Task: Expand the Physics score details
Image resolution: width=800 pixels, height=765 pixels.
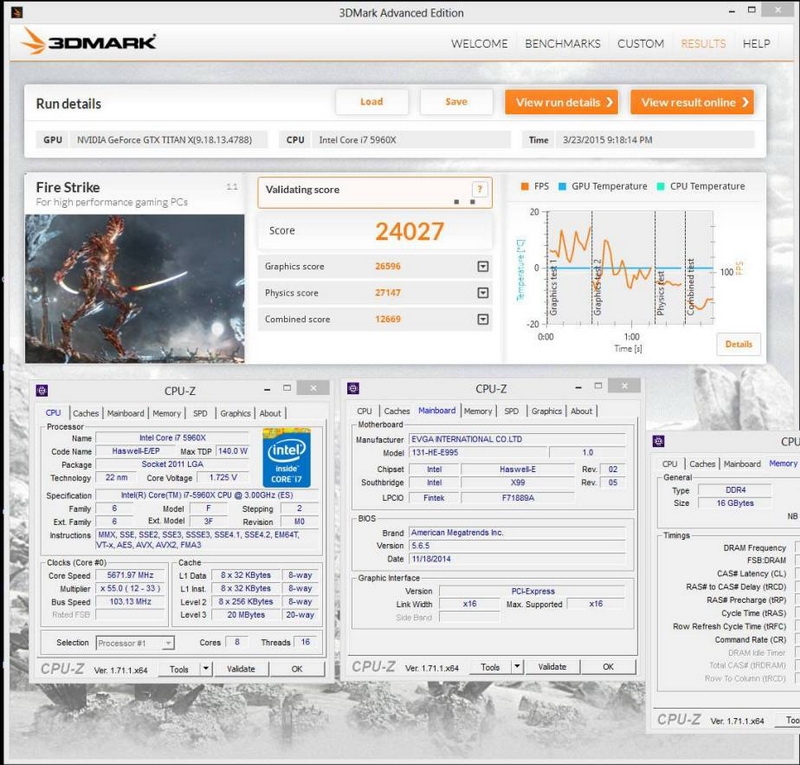Action: (x=483, y=293)
